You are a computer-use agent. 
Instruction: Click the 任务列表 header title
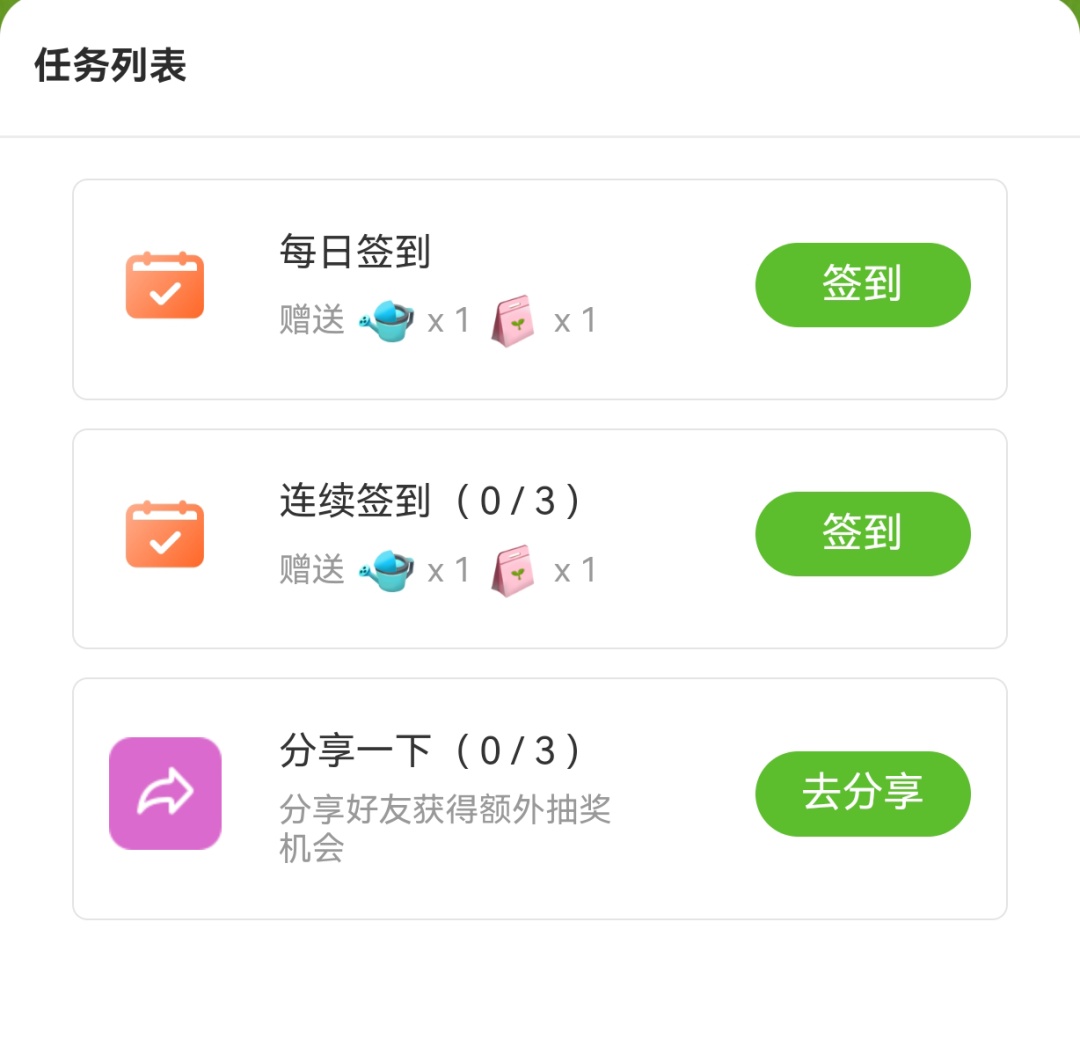(x=111, y=67)
